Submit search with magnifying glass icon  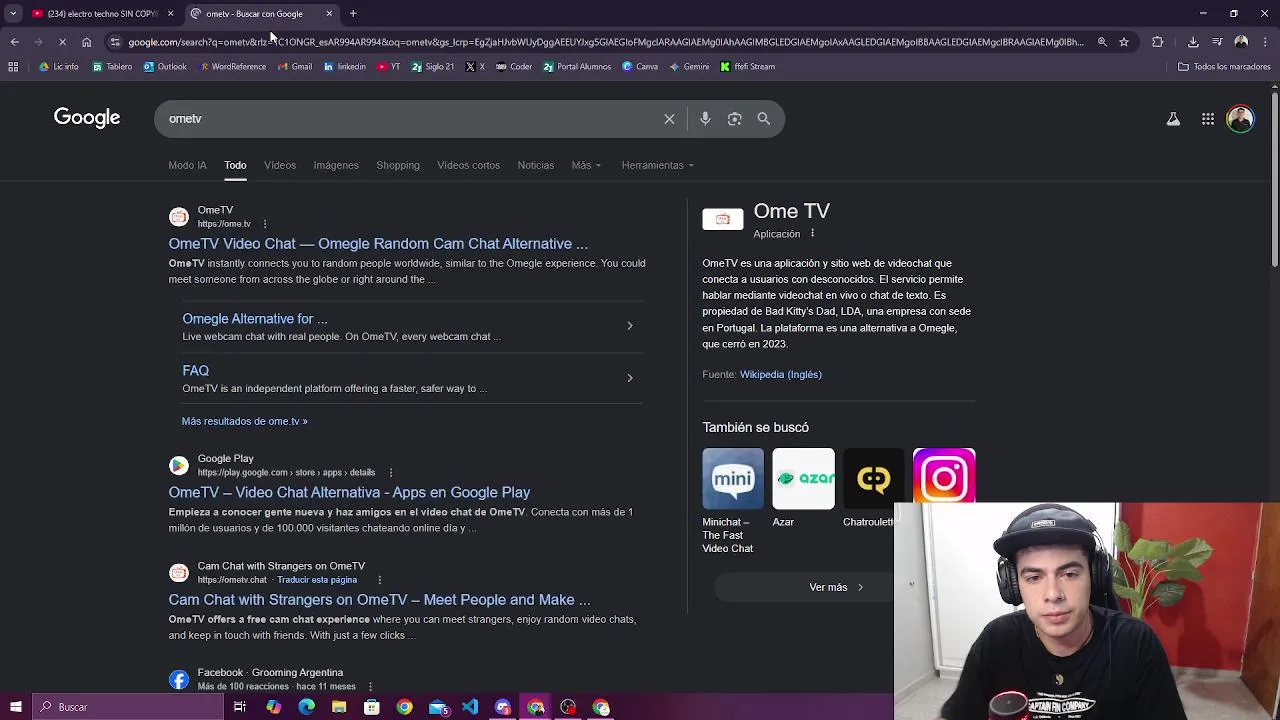coord(763,119)
